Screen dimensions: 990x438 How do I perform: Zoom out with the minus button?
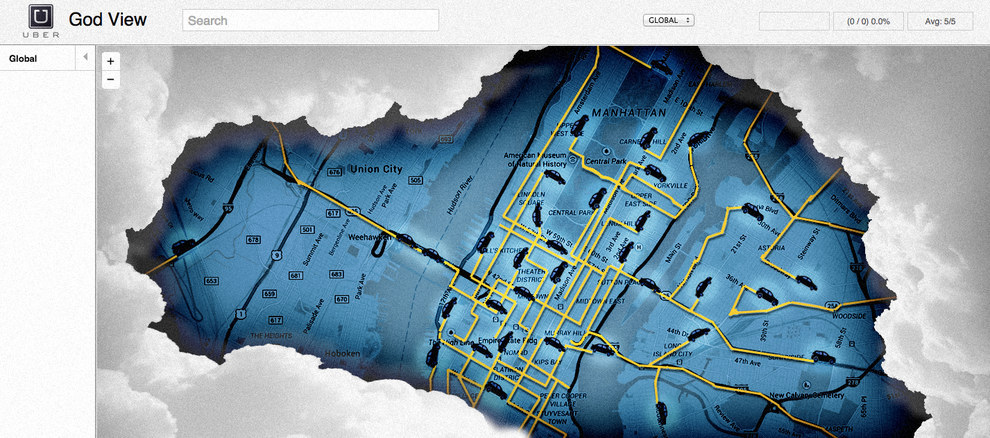click(110, 80)
